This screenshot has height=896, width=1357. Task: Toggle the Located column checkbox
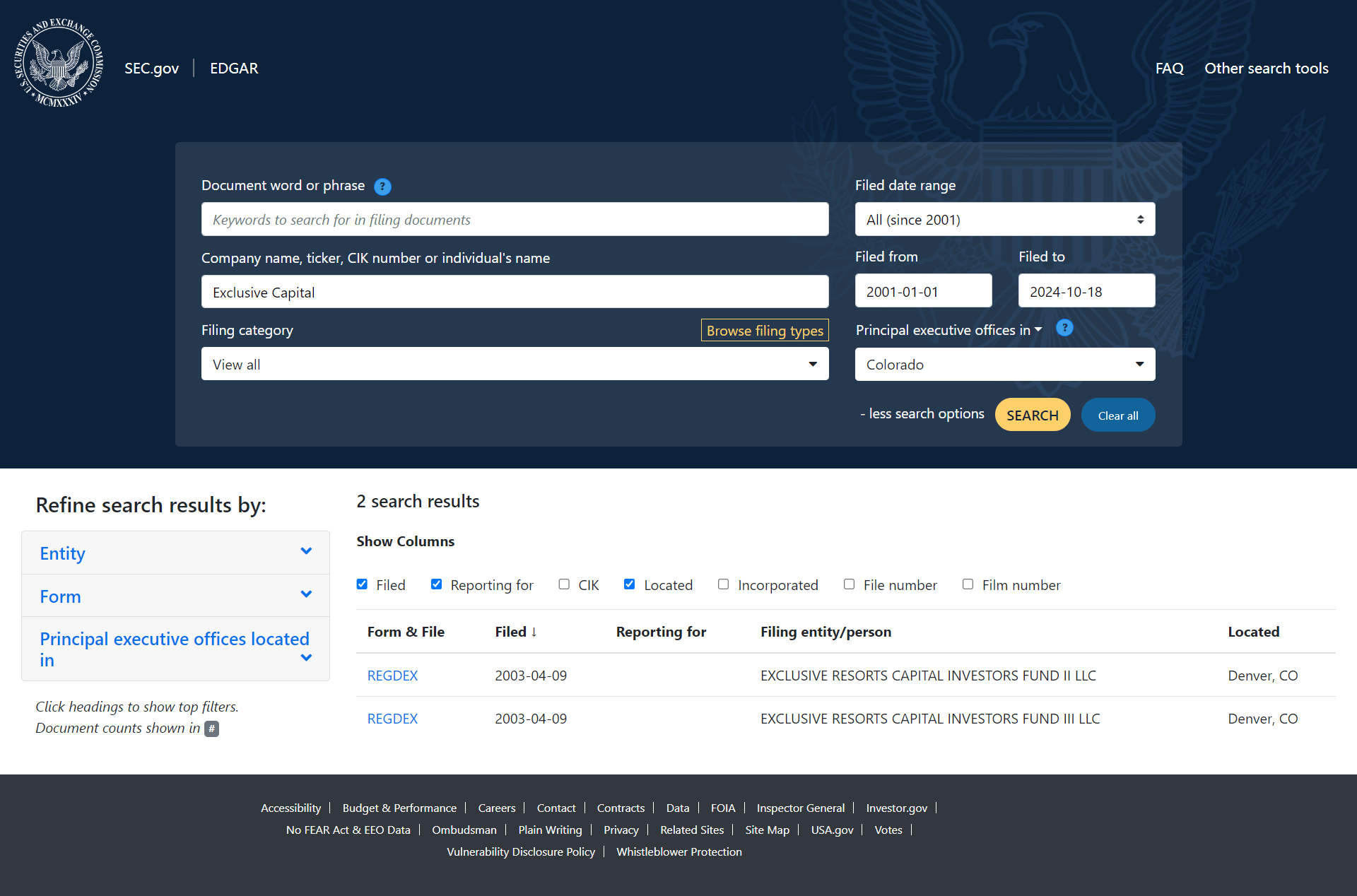click(x=629, y=584)
